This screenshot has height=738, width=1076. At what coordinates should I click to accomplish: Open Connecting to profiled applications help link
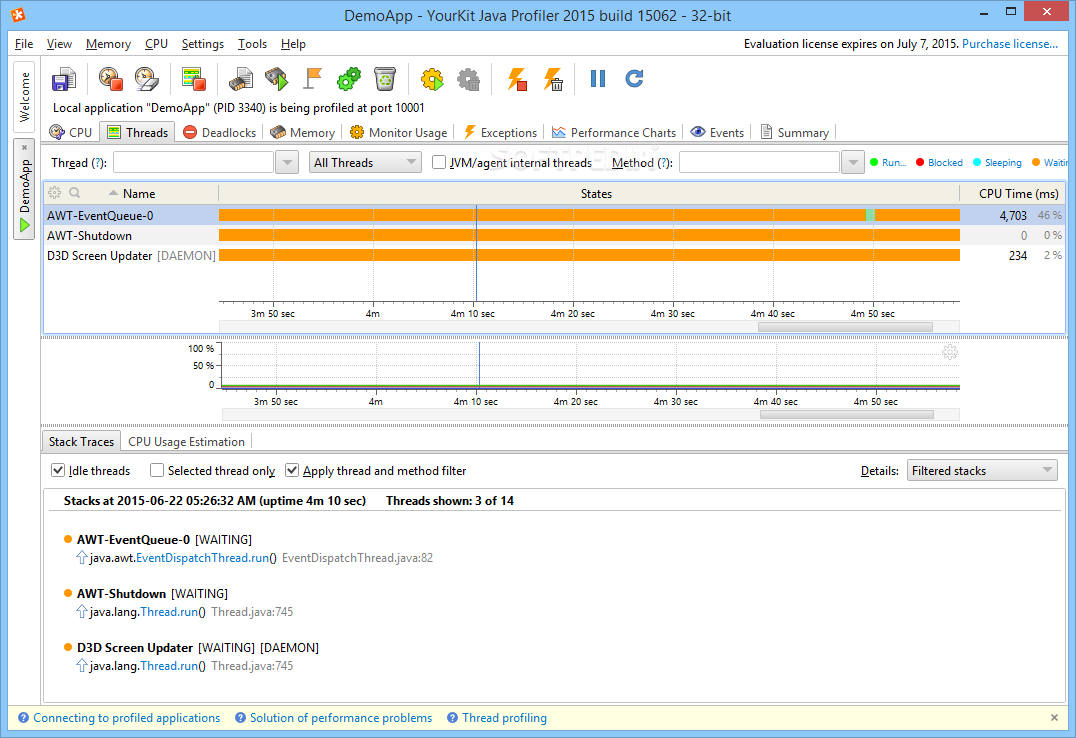tap(126, 717)
